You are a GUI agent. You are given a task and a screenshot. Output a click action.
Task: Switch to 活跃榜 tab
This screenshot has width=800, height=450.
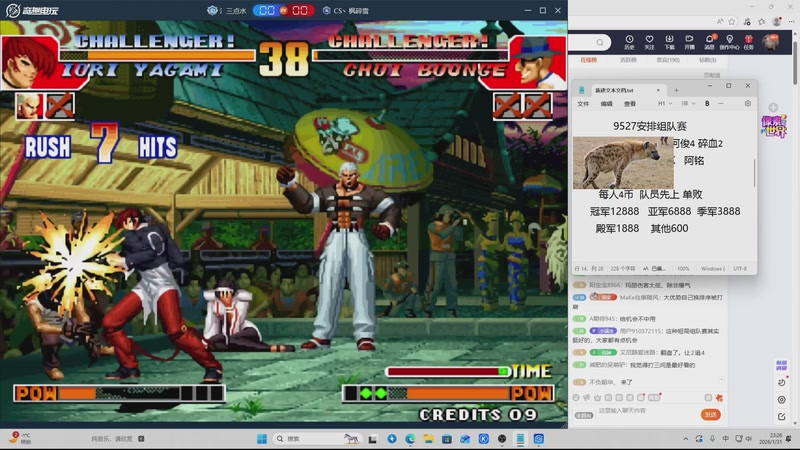pyautogui.click(x=628, y=60)
